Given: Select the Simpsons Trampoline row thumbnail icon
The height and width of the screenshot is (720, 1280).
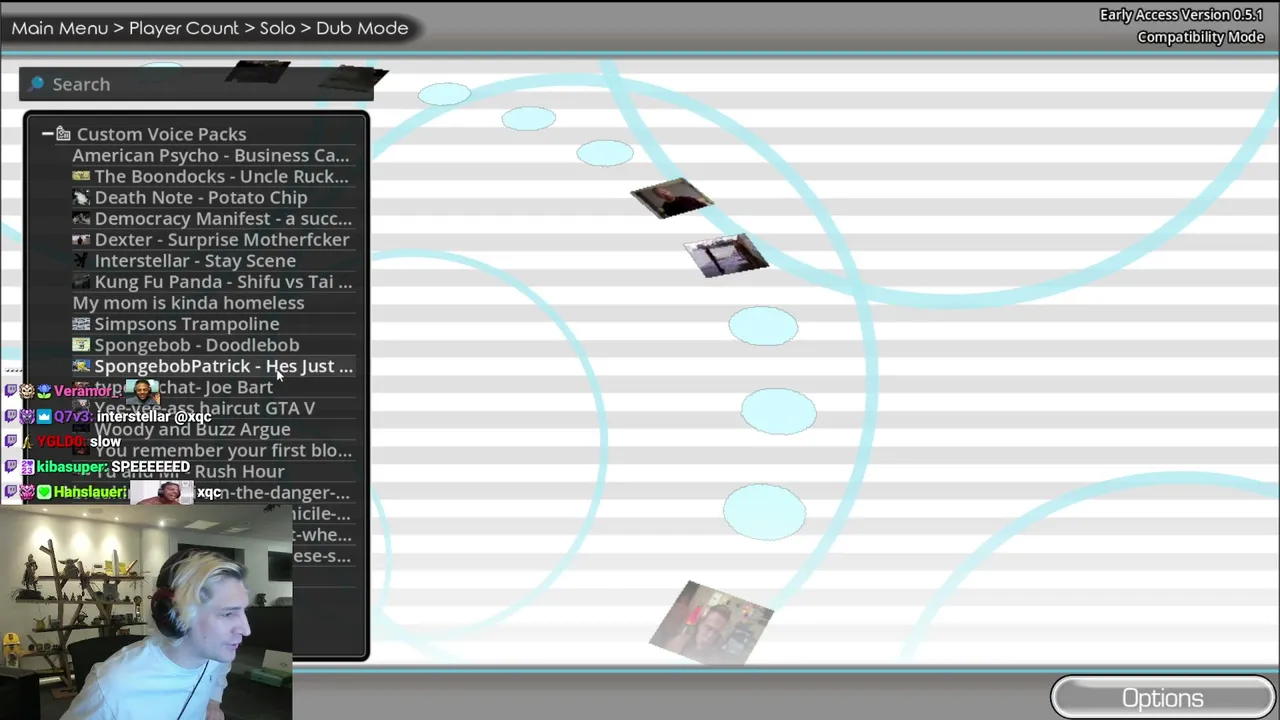Looking at the screenshot, I should coord(81,324).
